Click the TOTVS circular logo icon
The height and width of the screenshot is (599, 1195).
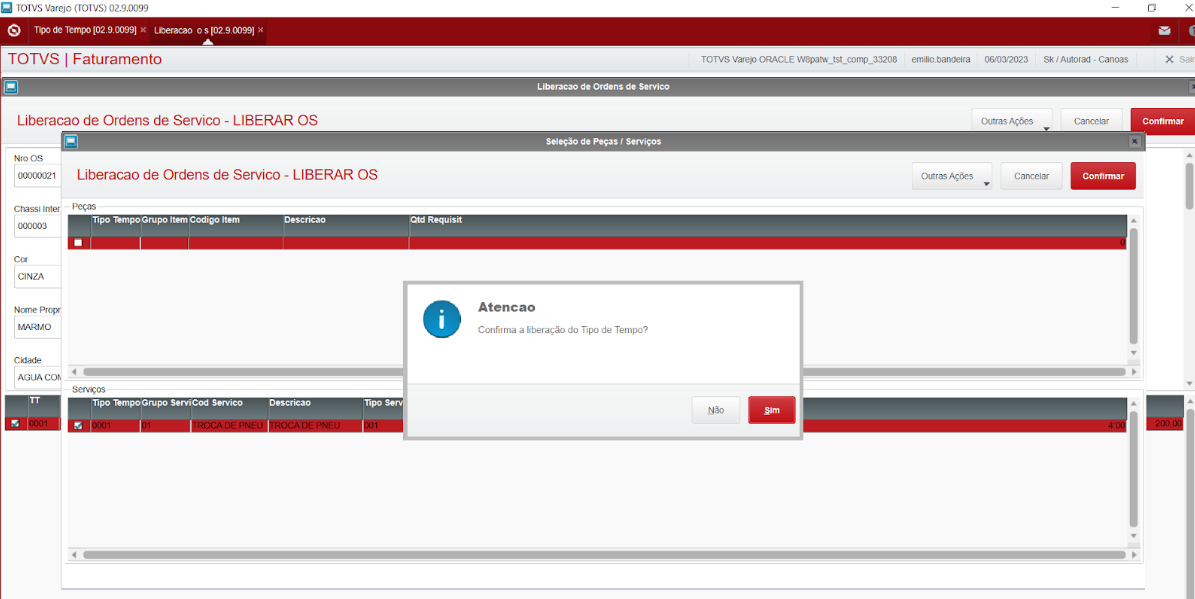click(x=13, y=31)
